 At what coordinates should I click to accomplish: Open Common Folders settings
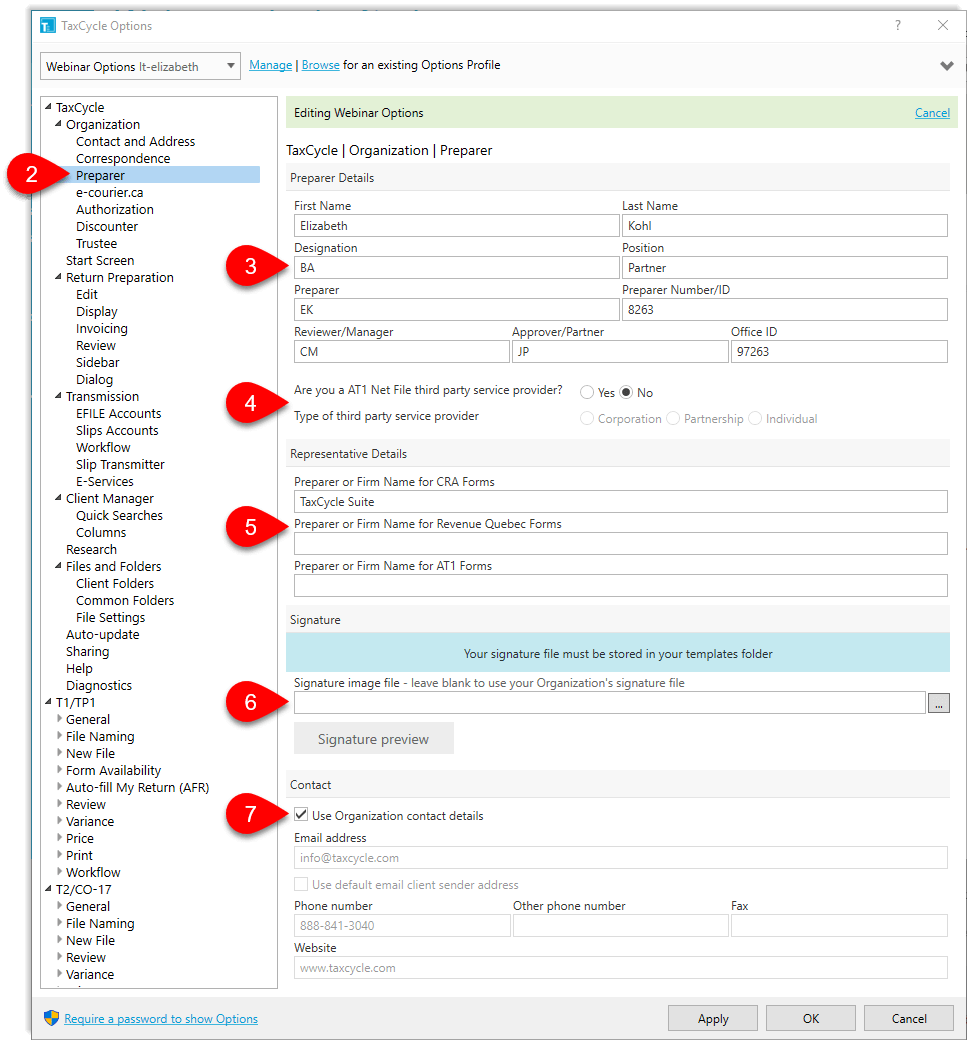click(125, 600)
